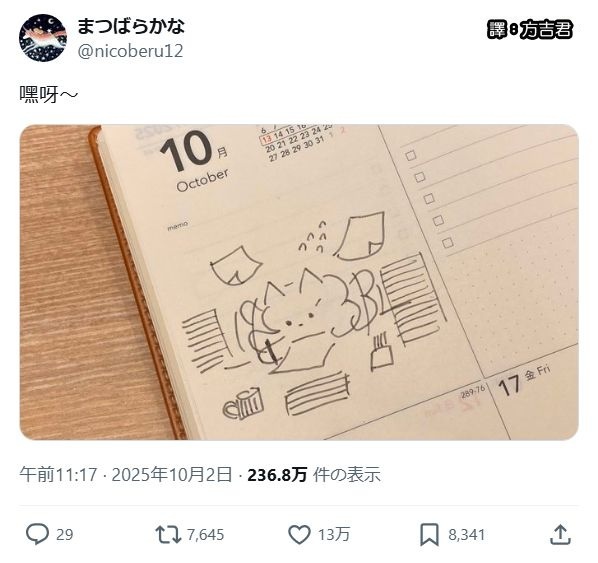
Task: Click the 29 replies count
Action: (x=64, y=535)
